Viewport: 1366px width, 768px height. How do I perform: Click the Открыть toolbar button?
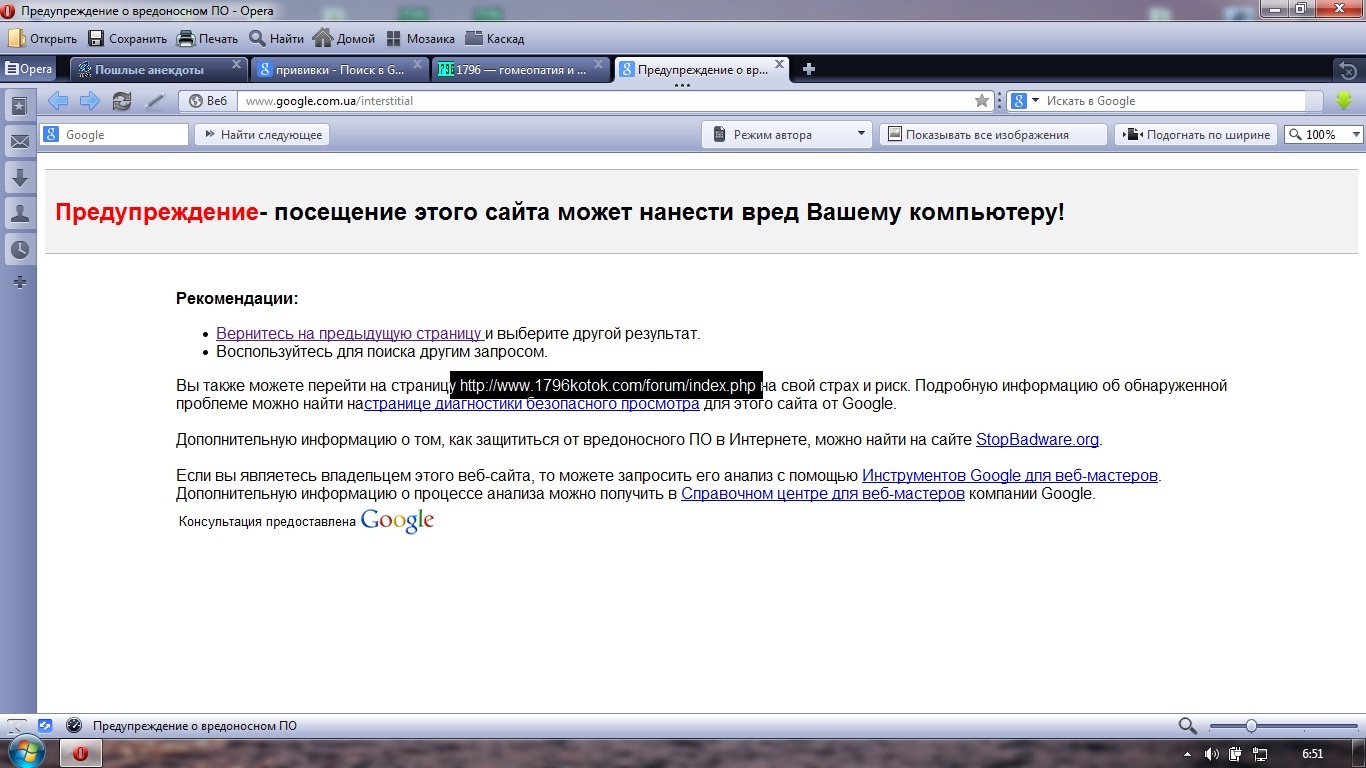pos(43,39)
